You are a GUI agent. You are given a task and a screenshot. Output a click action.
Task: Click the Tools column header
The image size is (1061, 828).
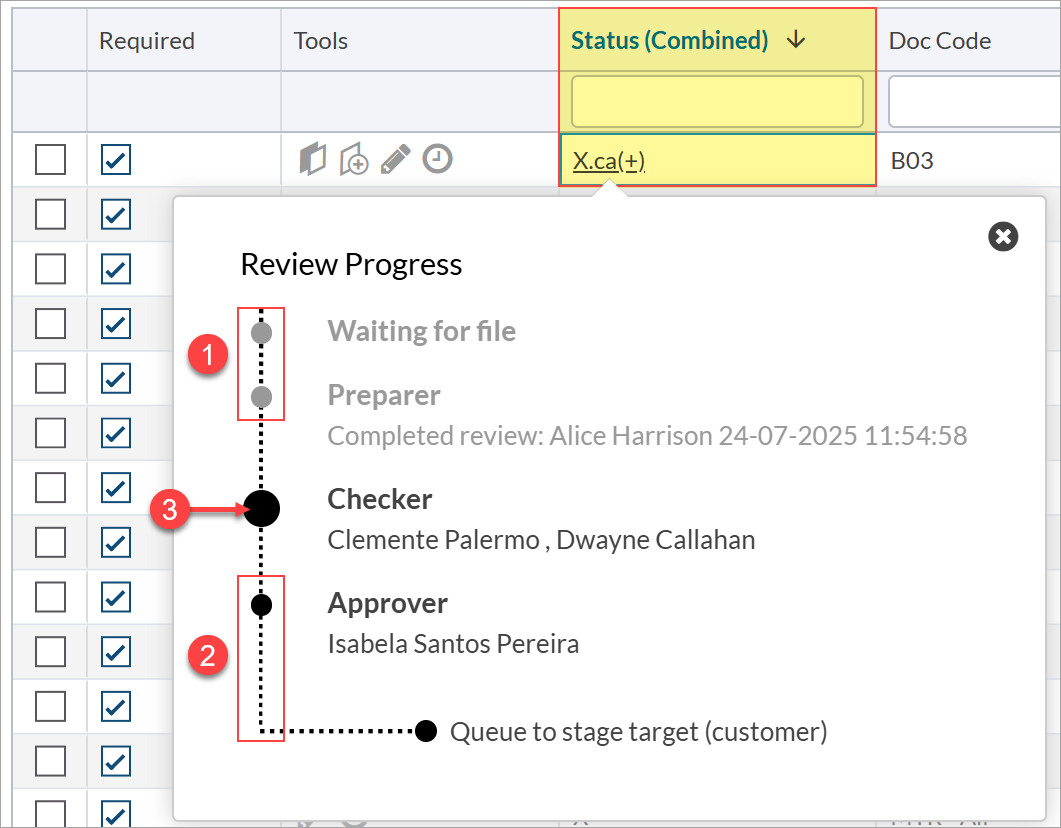click(x=320, y=41)
